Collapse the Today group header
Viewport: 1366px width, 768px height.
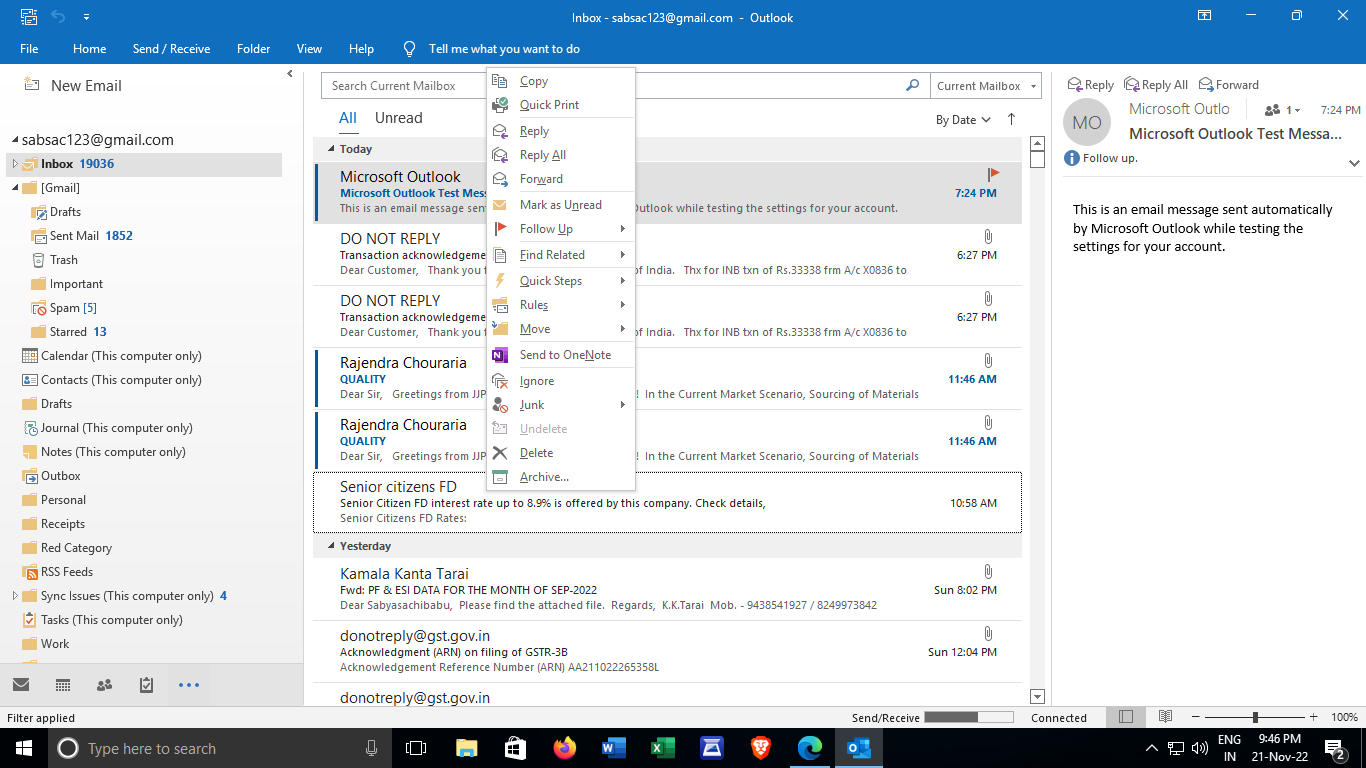pos(332,149)
